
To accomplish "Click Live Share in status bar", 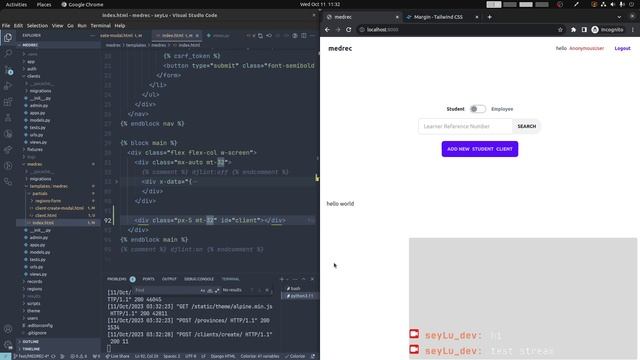I will [117, 356].
